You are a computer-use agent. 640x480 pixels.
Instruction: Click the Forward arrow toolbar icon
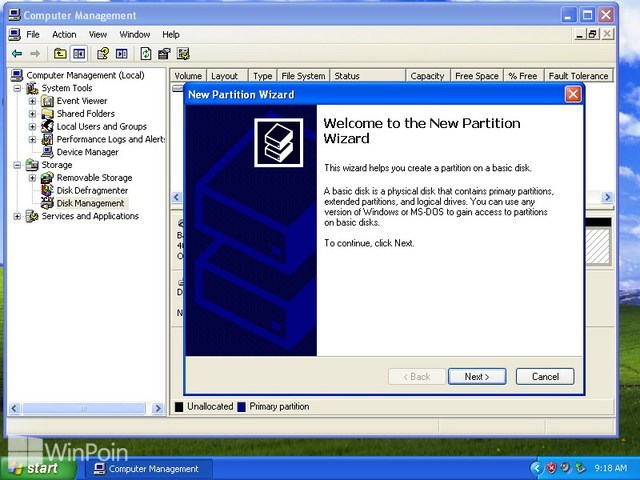coord(35,53)
